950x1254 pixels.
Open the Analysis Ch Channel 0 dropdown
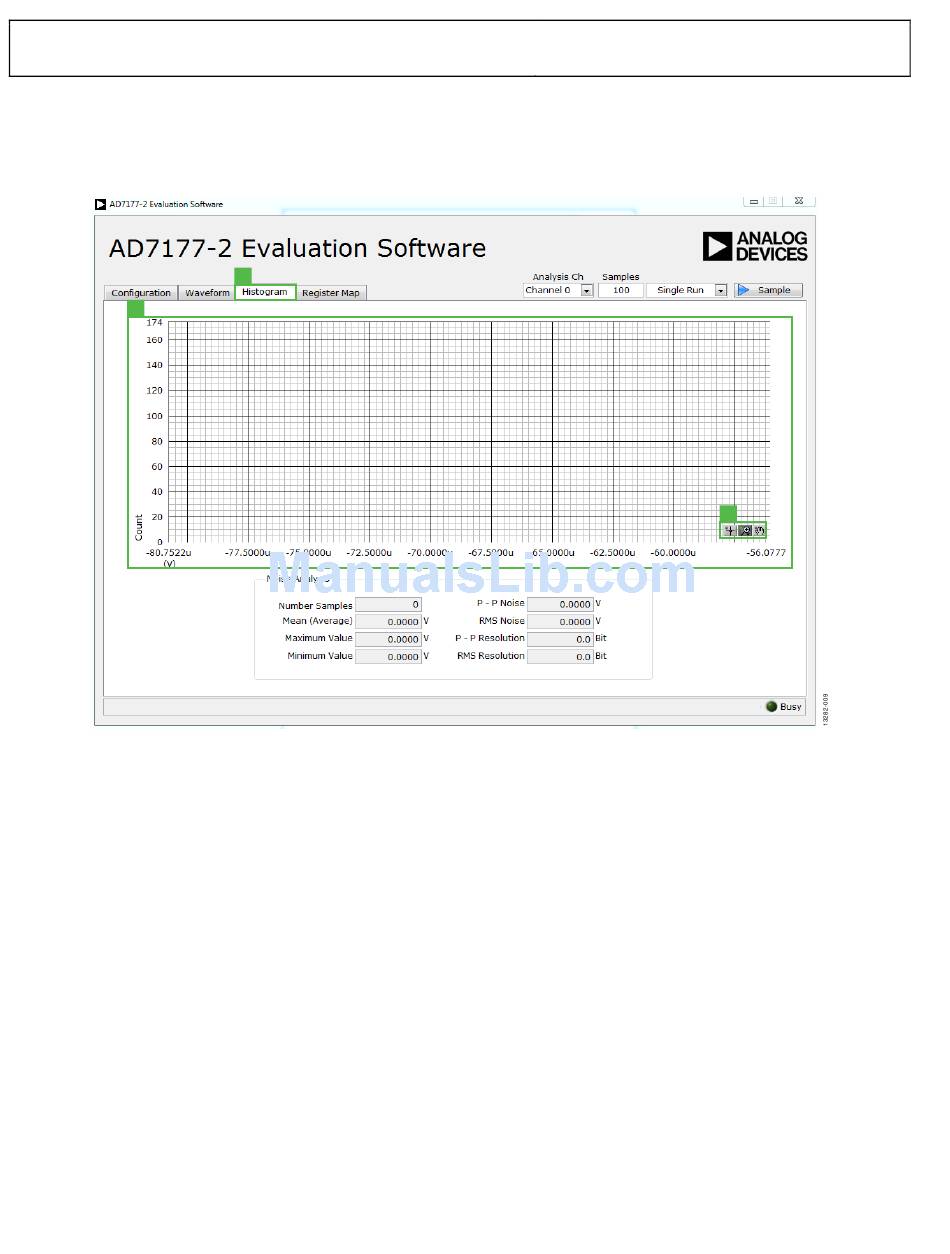[x=558, y=290]
